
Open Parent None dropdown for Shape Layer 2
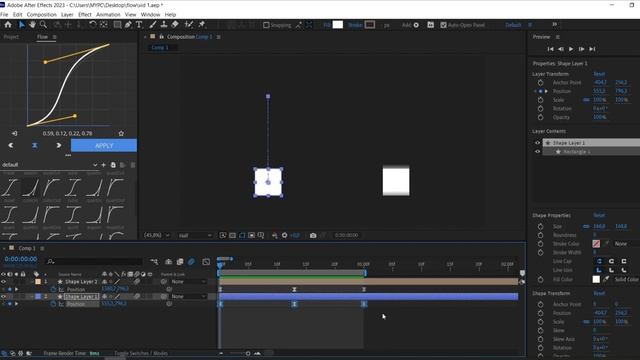point(189,282)
